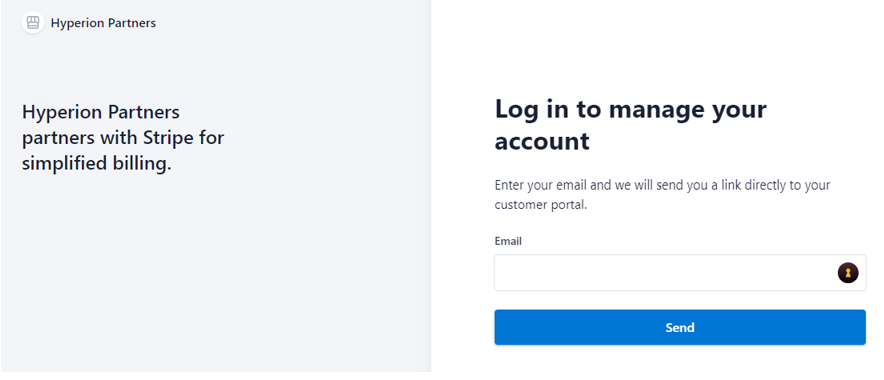Place the cursor inside the empty Email box
The width and height of the screenshot is (884, 380).
665,273
